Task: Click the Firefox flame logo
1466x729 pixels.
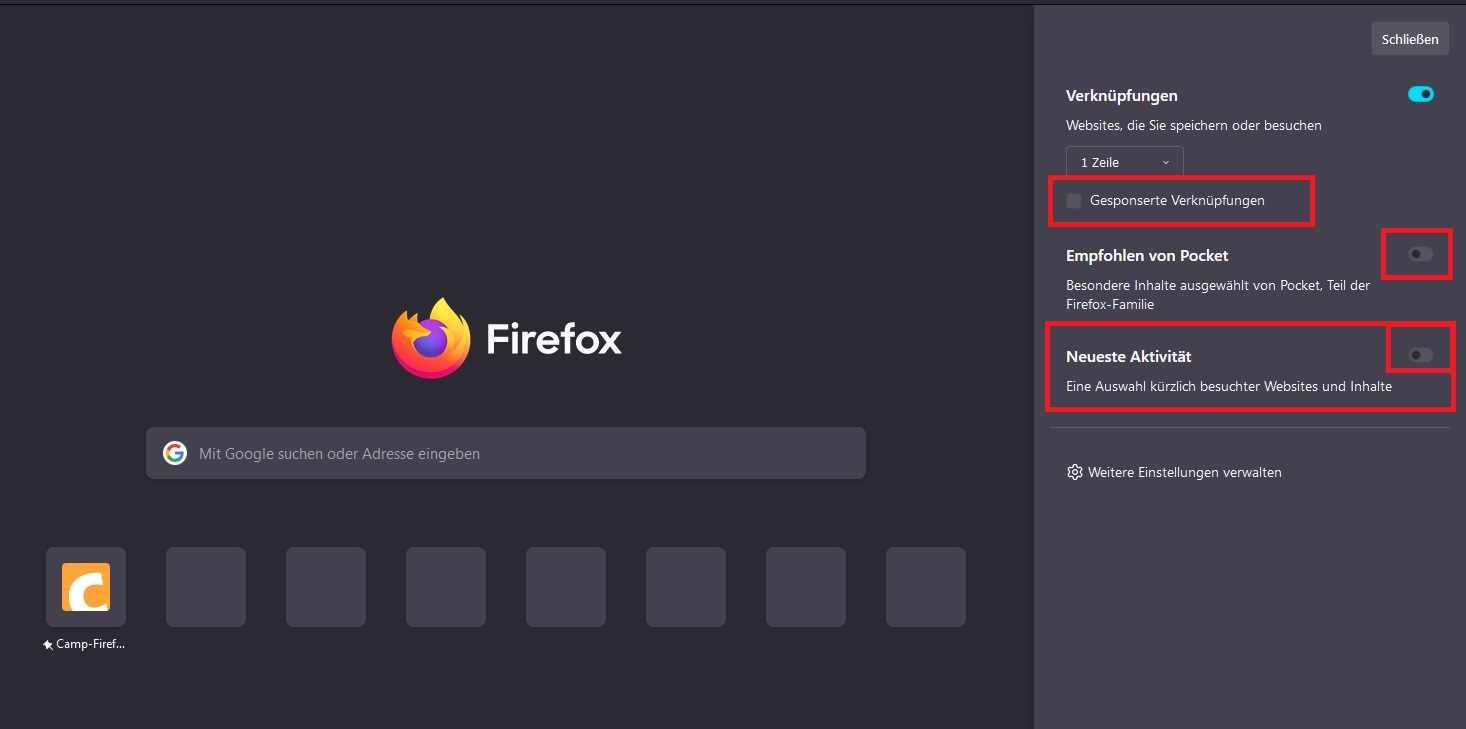Action: (431, 339)
